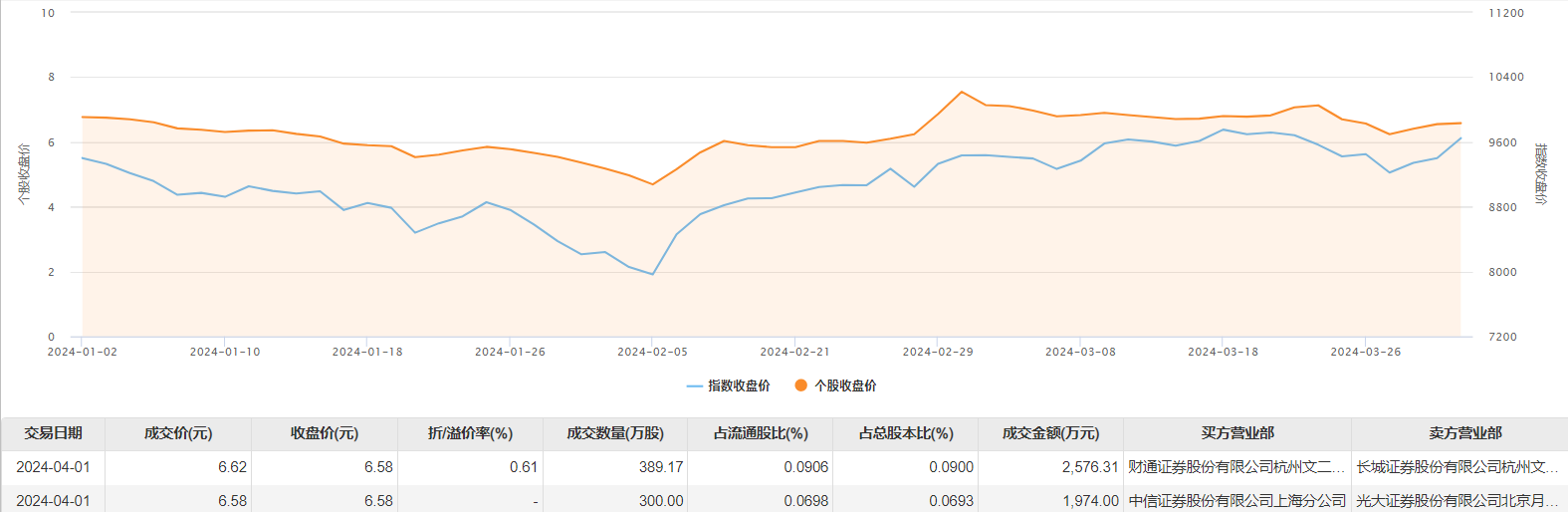
Task: Click the orange line peak near 2024-02-29
Action: (962, 92)
